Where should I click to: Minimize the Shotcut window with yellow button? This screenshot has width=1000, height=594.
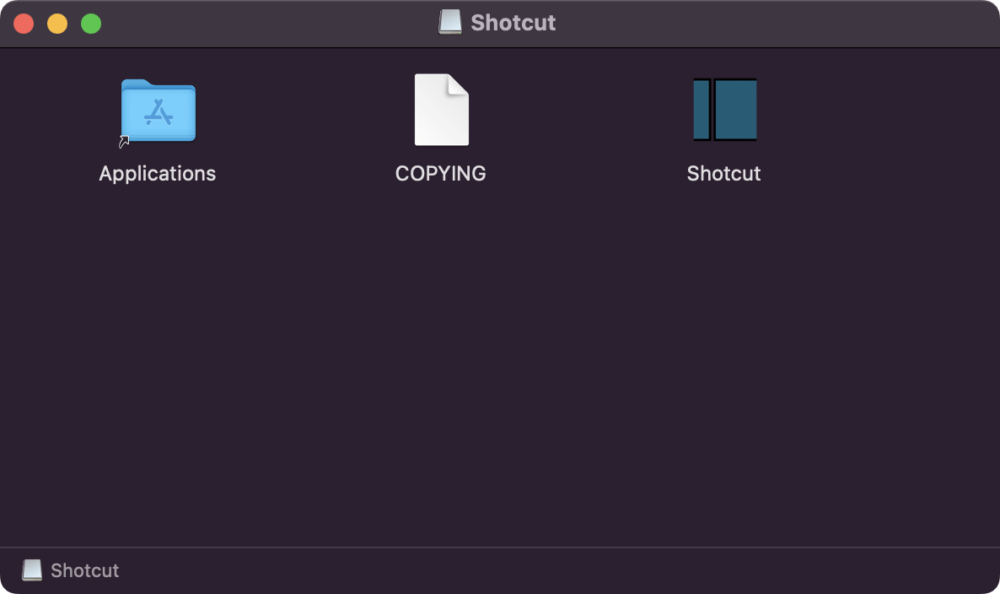[x=57, y=24]
